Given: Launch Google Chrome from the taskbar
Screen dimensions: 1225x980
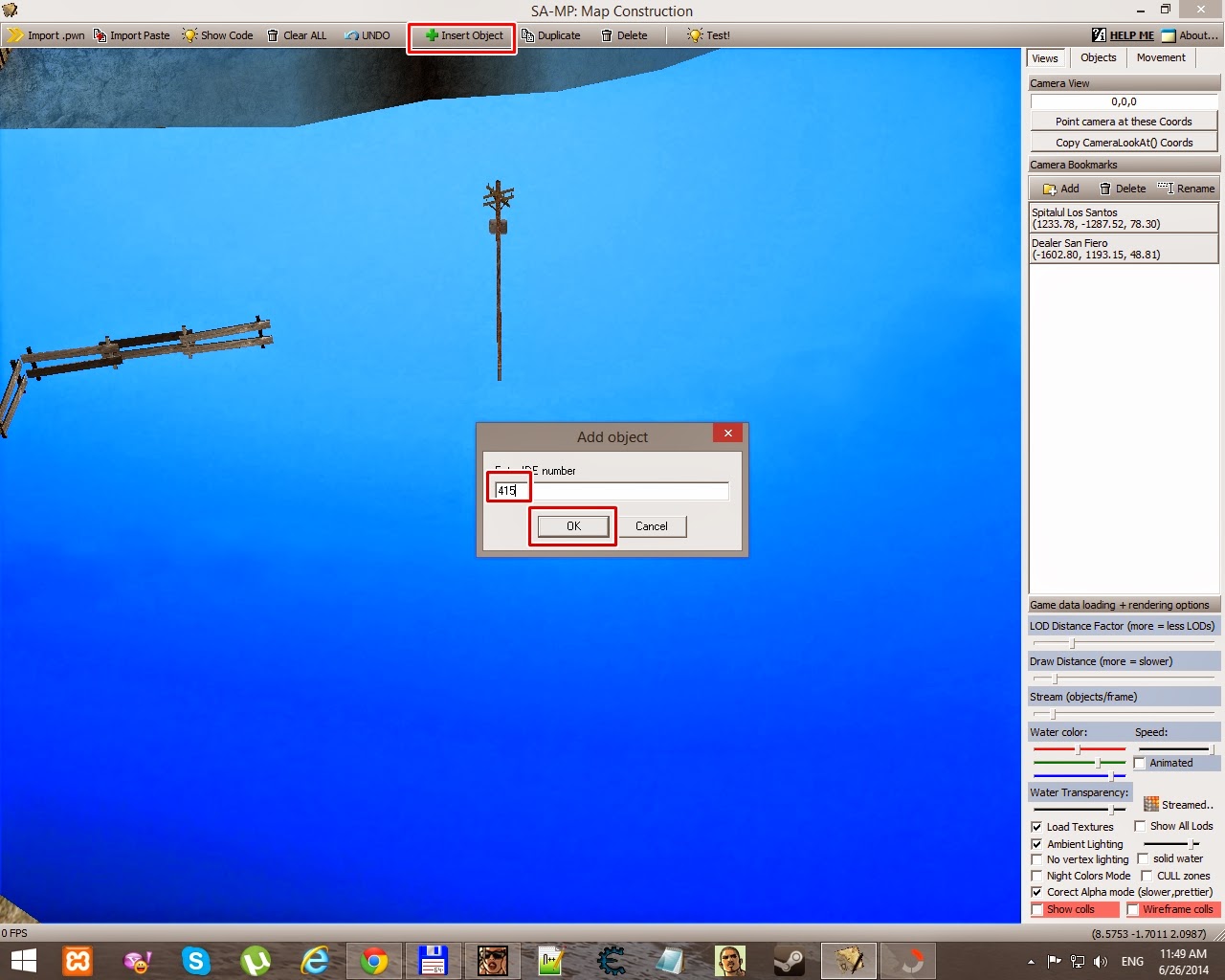Looking at the screenshot, I should (x=373, y=960).
